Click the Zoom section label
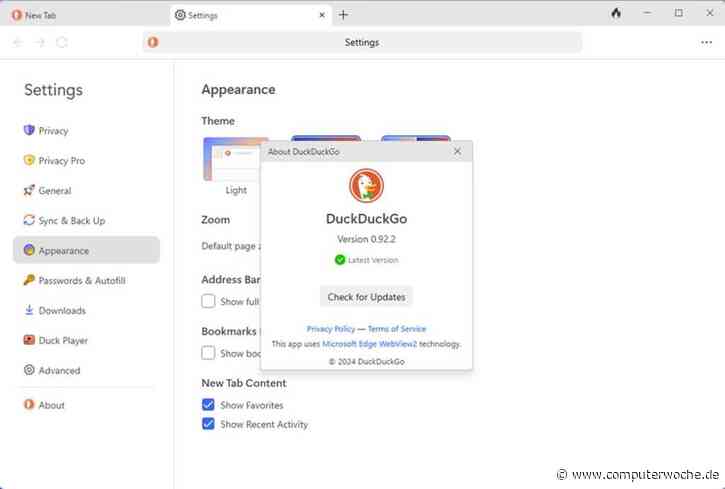This screenshot has width=725, height=489. (x=215, y=220)
